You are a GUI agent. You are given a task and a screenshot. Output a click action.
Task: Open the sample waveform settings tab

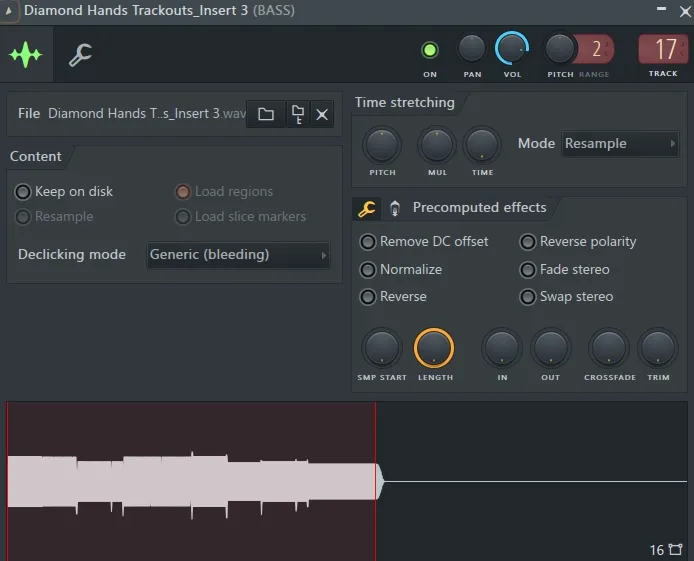coord(26,54)
